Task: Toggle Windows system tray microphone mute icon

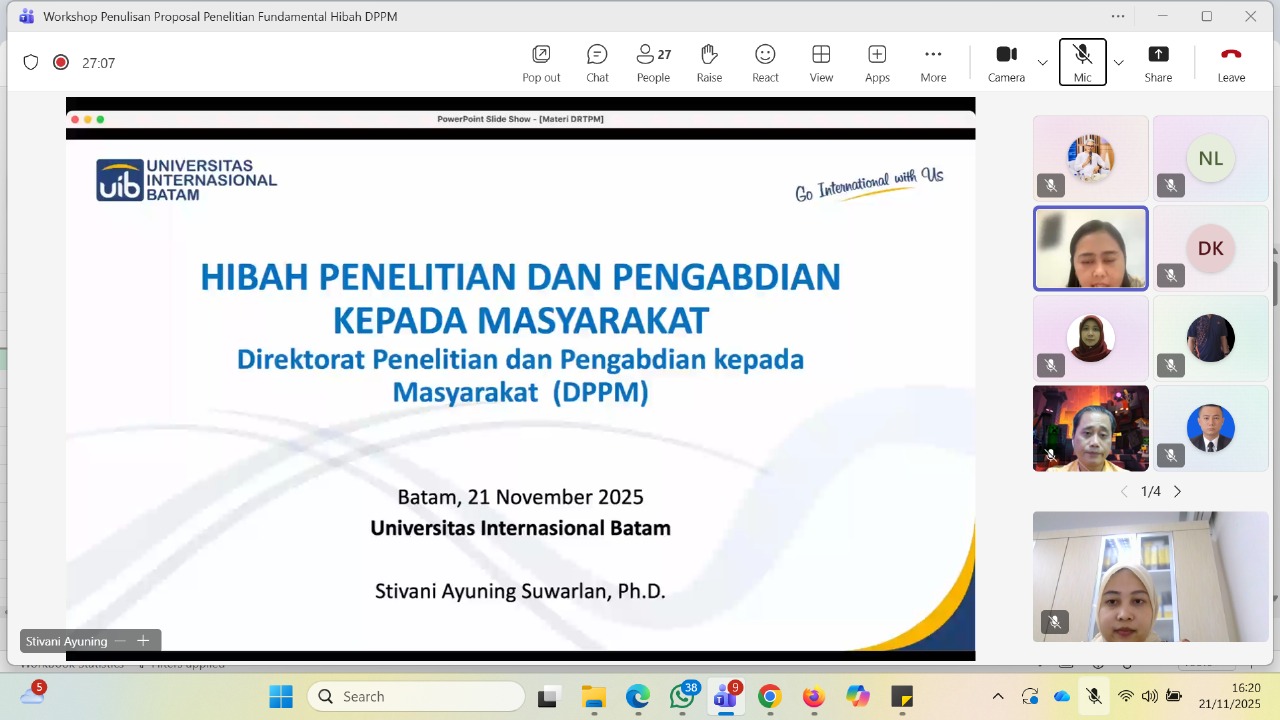Action: click(1094, 696)
